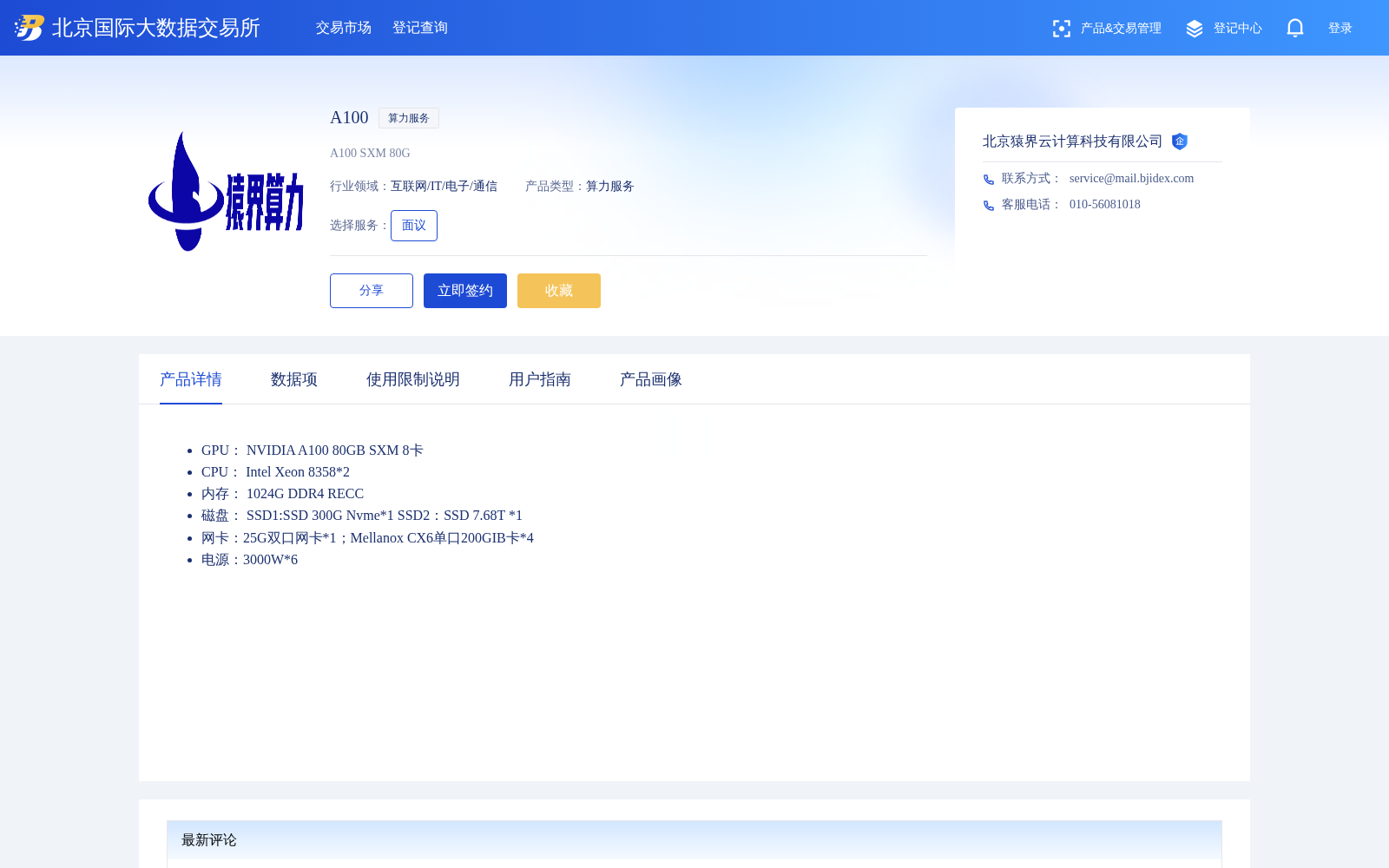Switch to the 产品详情 tab
This screenshot has width=1389, height=868.
[191, 379]
